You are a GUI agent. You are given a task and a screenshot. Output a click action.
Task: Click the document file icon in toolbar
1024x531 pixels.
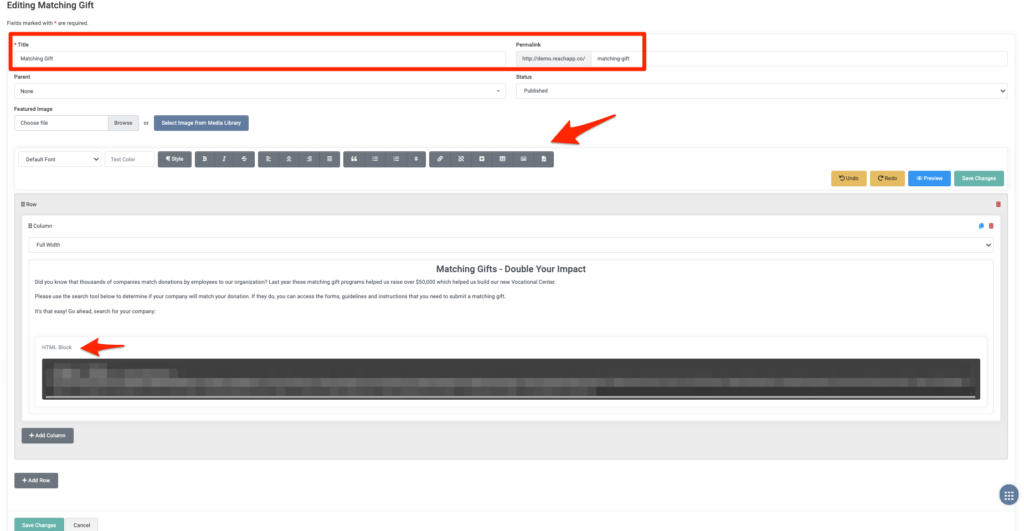click(543, 159)
